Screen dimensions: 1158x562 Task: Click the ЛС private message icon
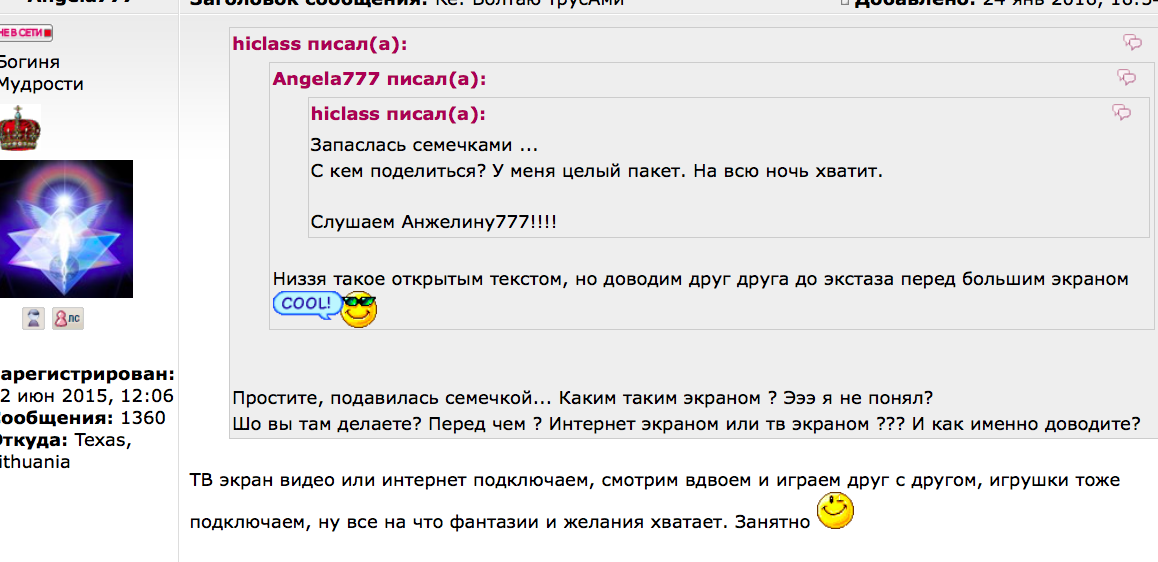click(x=68, y=318)
